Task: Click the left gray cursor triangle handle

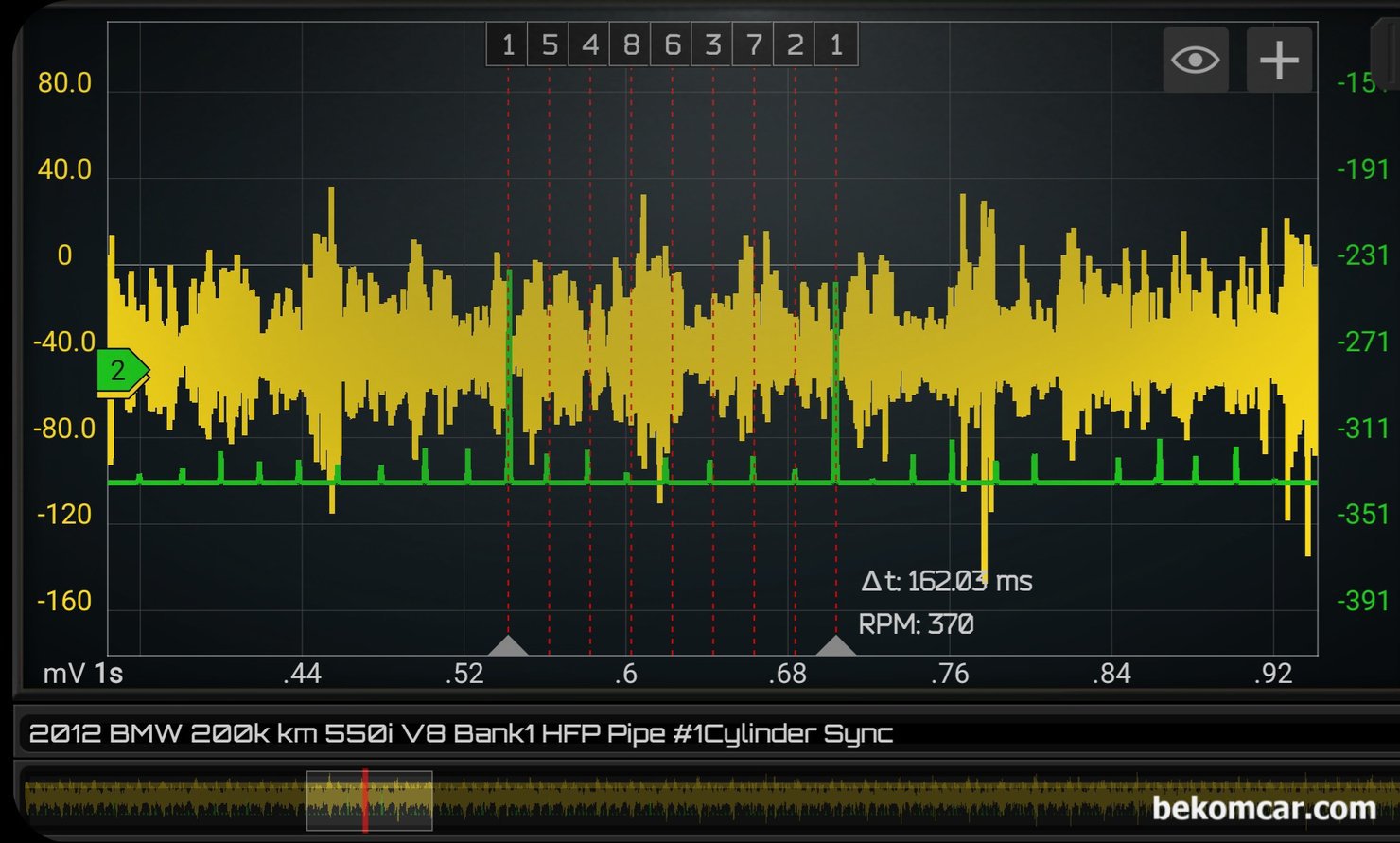Action: pyautogui.click(x=508, y=646)
